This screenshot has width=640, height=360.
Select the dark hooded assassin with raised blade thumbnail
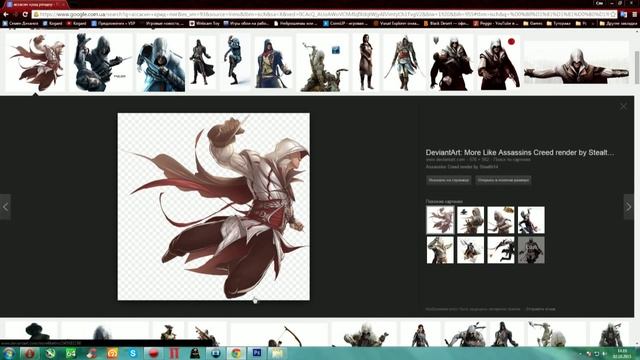[100, 62]
